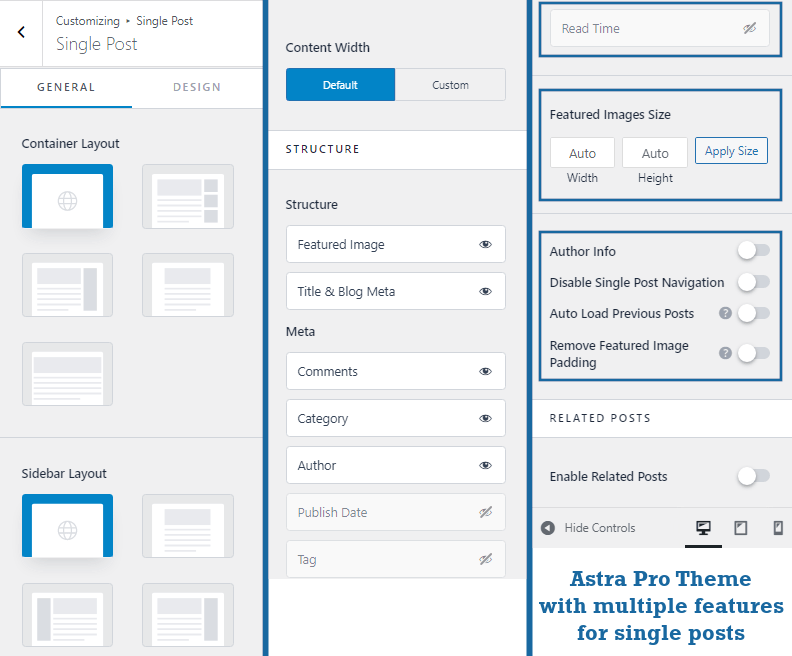Show the Read Time meta item
This screenshot has height=656, width=792.
(750, 28)
